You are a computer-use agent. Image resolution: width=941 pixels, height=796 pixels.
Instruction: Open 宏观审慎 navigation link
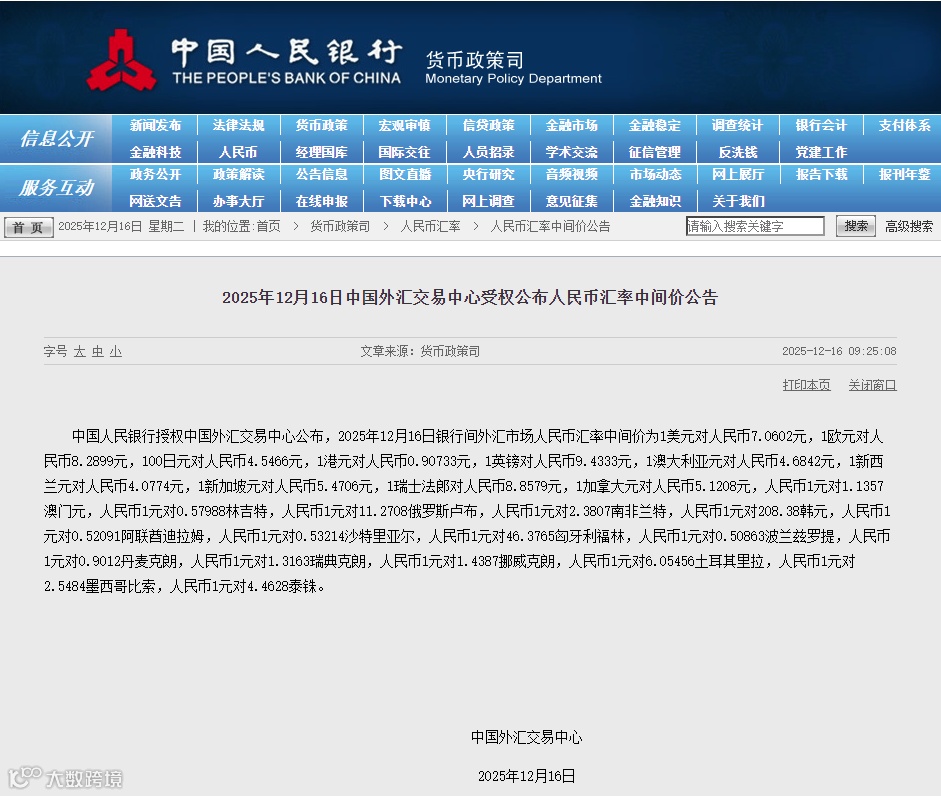point(404,125)
